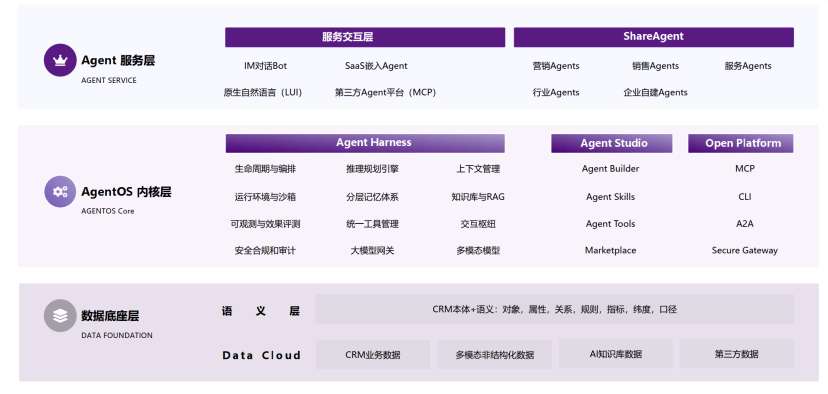
Task: Click Marketplace
Action: (610, 250)
